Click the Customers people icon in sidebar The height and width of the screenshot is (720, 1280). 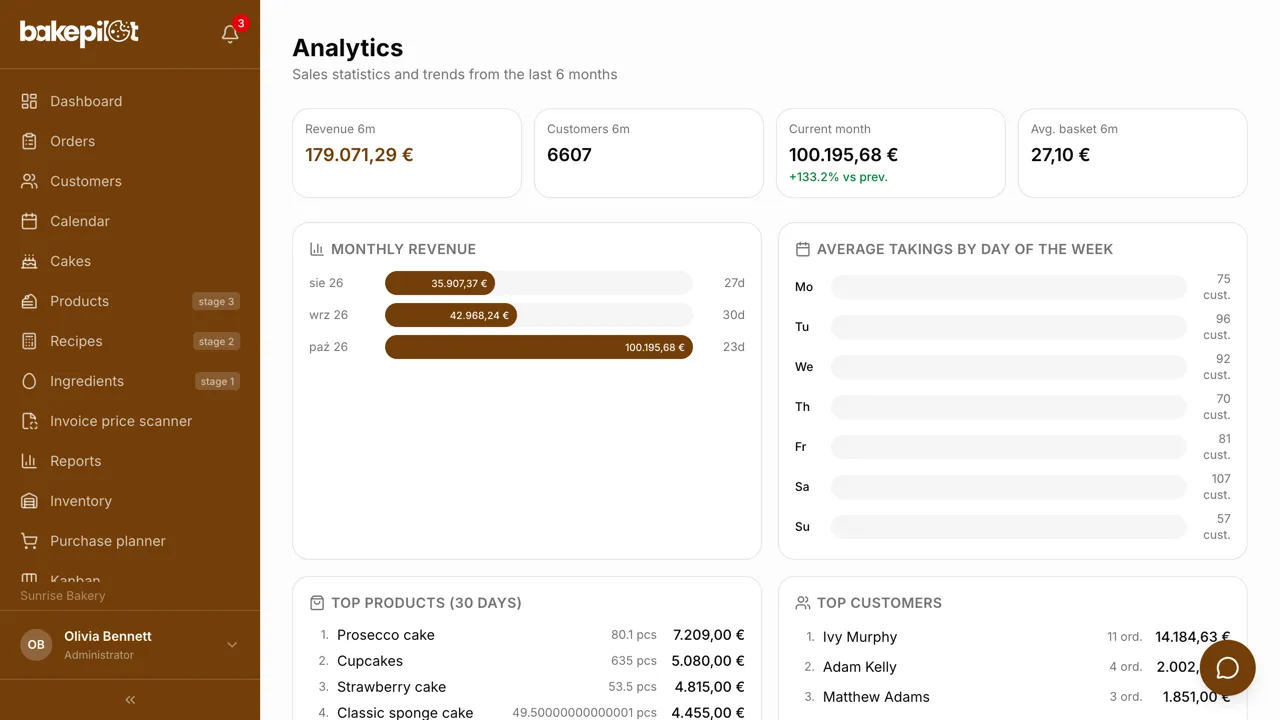(x=30, y=181)
